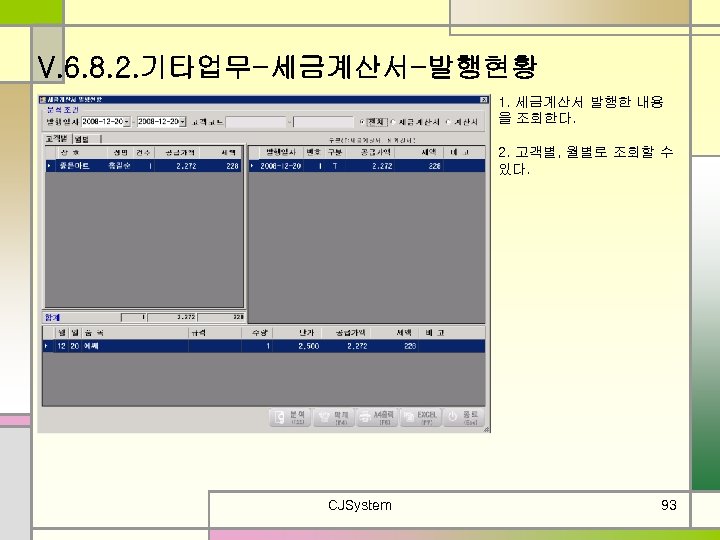Select the 좋은마트 customer row
The width and height of the screenshot is (720, 540).
pyautogui.click(x=143, y=166)
